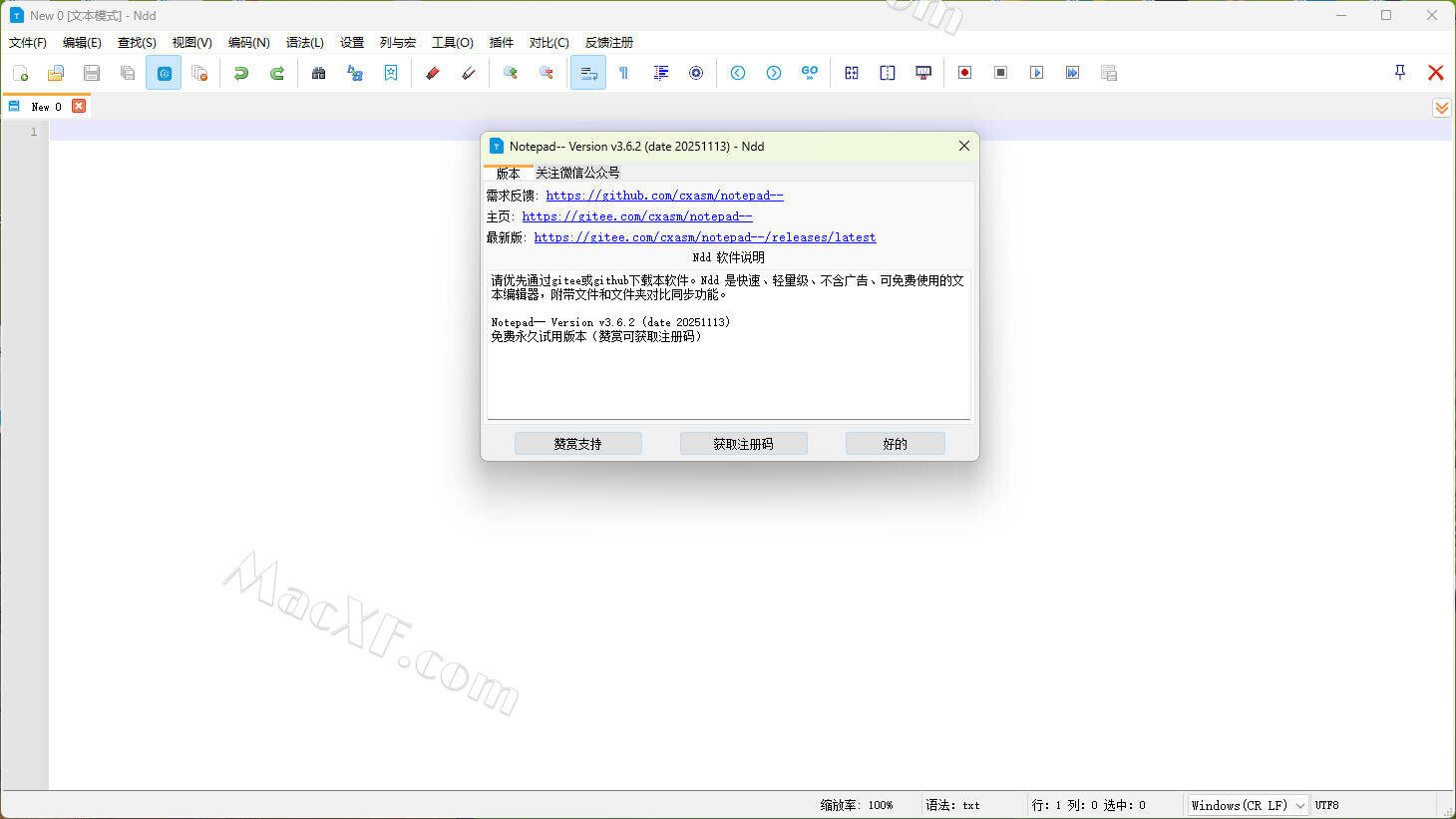
Task: Toggle word wrap in the toolbar
Action: coord(588,73)
